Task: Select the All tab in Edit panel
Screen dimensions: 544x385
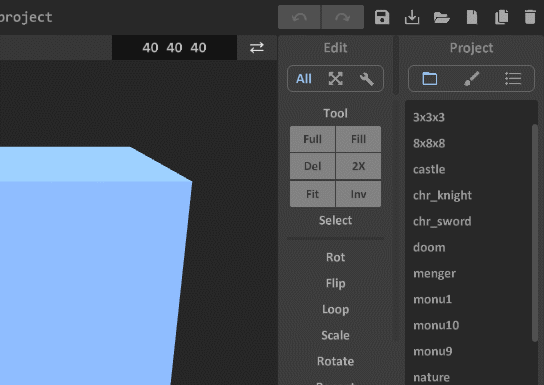Action: coord(304,79)
